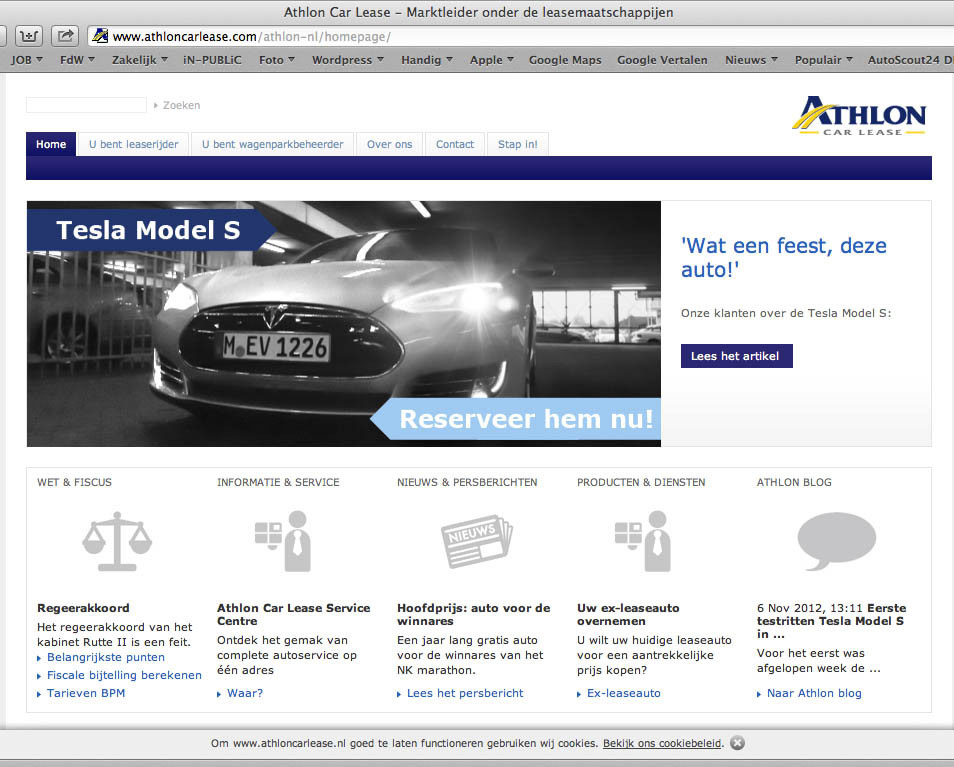Expand the FdW bookmarks folder
This screenshot has height=767, width=954.
77,60
